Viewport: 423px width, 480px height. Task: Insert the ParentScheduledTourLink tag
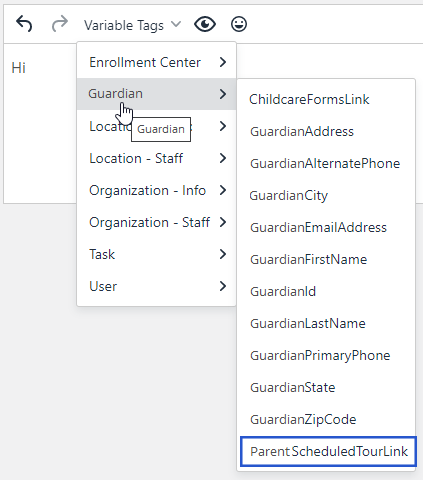pyautogui.click(x=328, y=451)
